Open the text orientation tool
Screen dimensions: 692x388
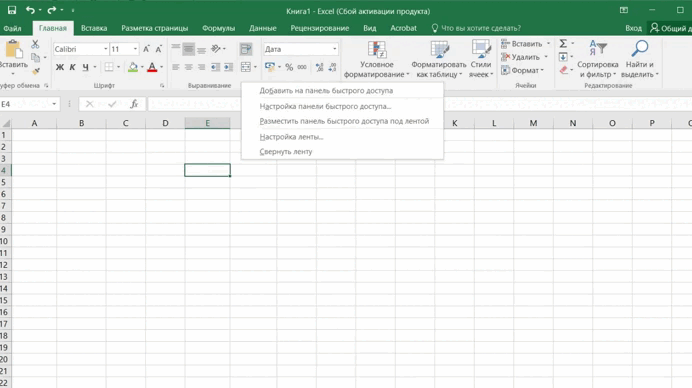click(216, 49)
